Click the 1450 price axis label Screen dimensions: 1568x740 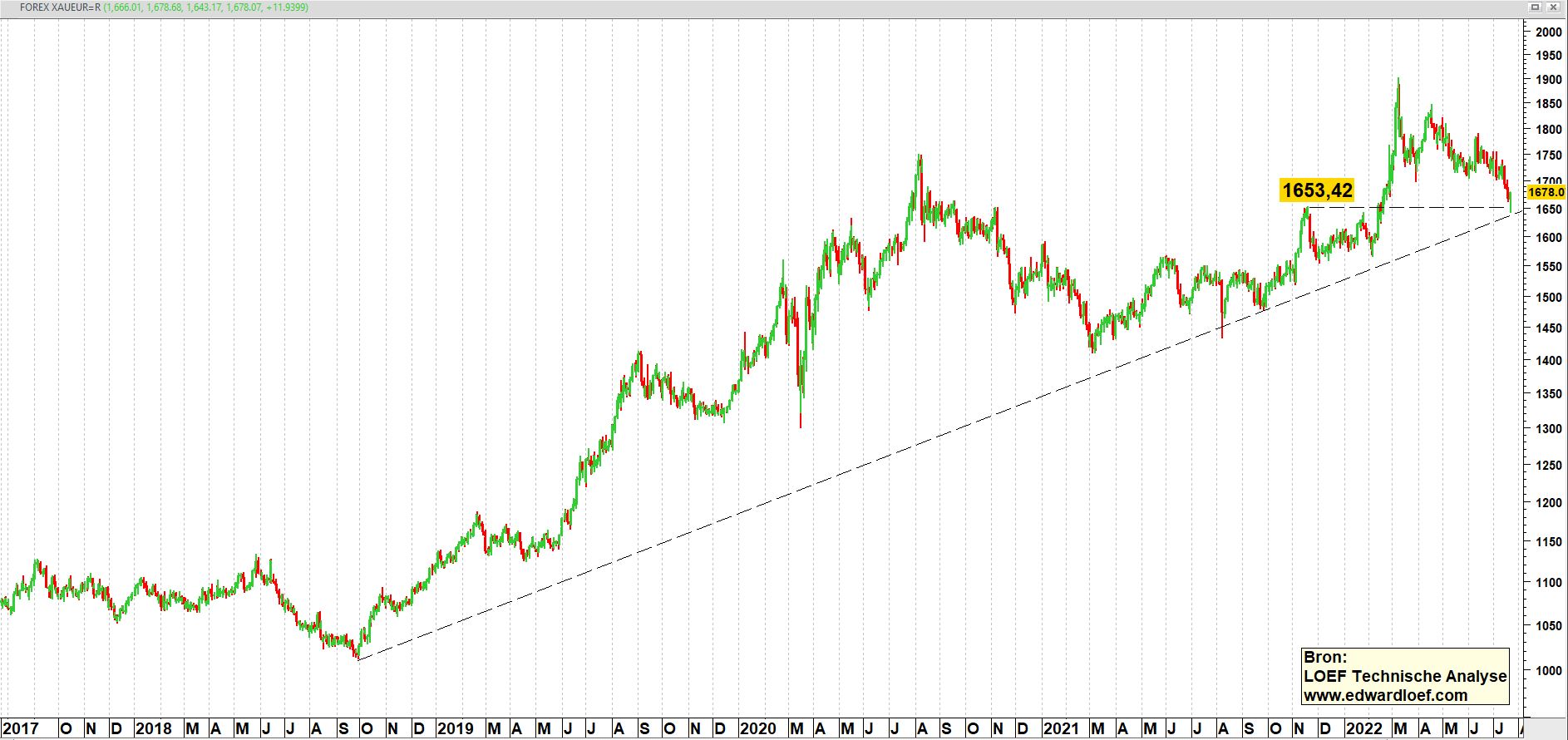pos(1549,328)
